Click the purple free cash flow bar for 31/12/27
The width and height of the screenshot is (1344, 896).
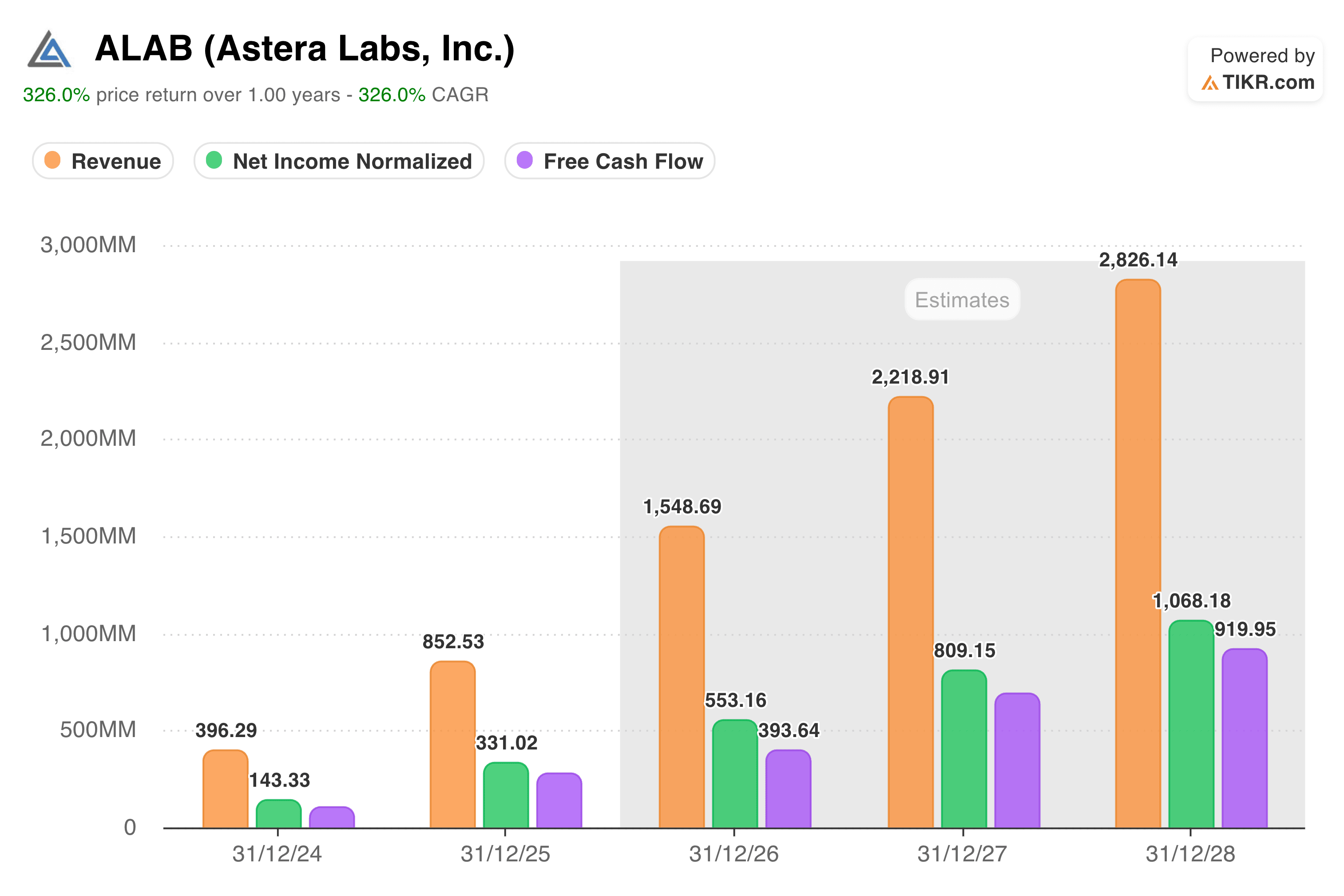click(x=1018, y=761)
